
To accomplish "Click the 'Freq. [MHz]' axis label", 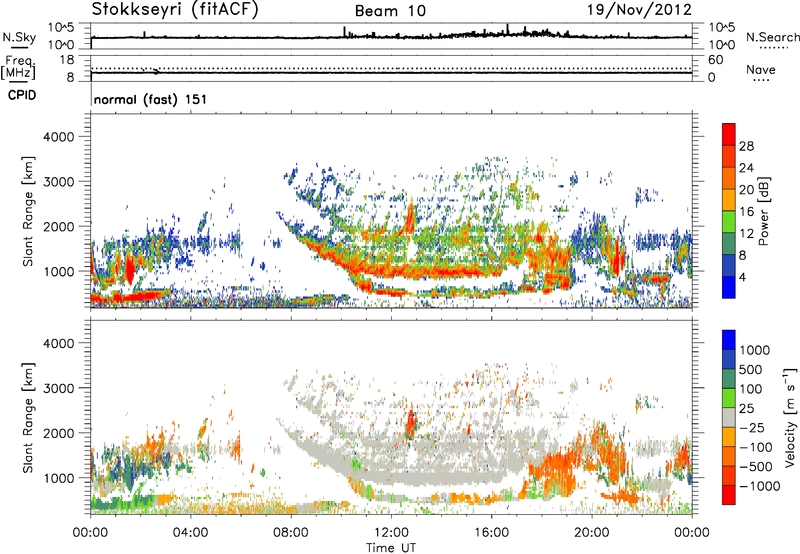I will tap(18, 68).
